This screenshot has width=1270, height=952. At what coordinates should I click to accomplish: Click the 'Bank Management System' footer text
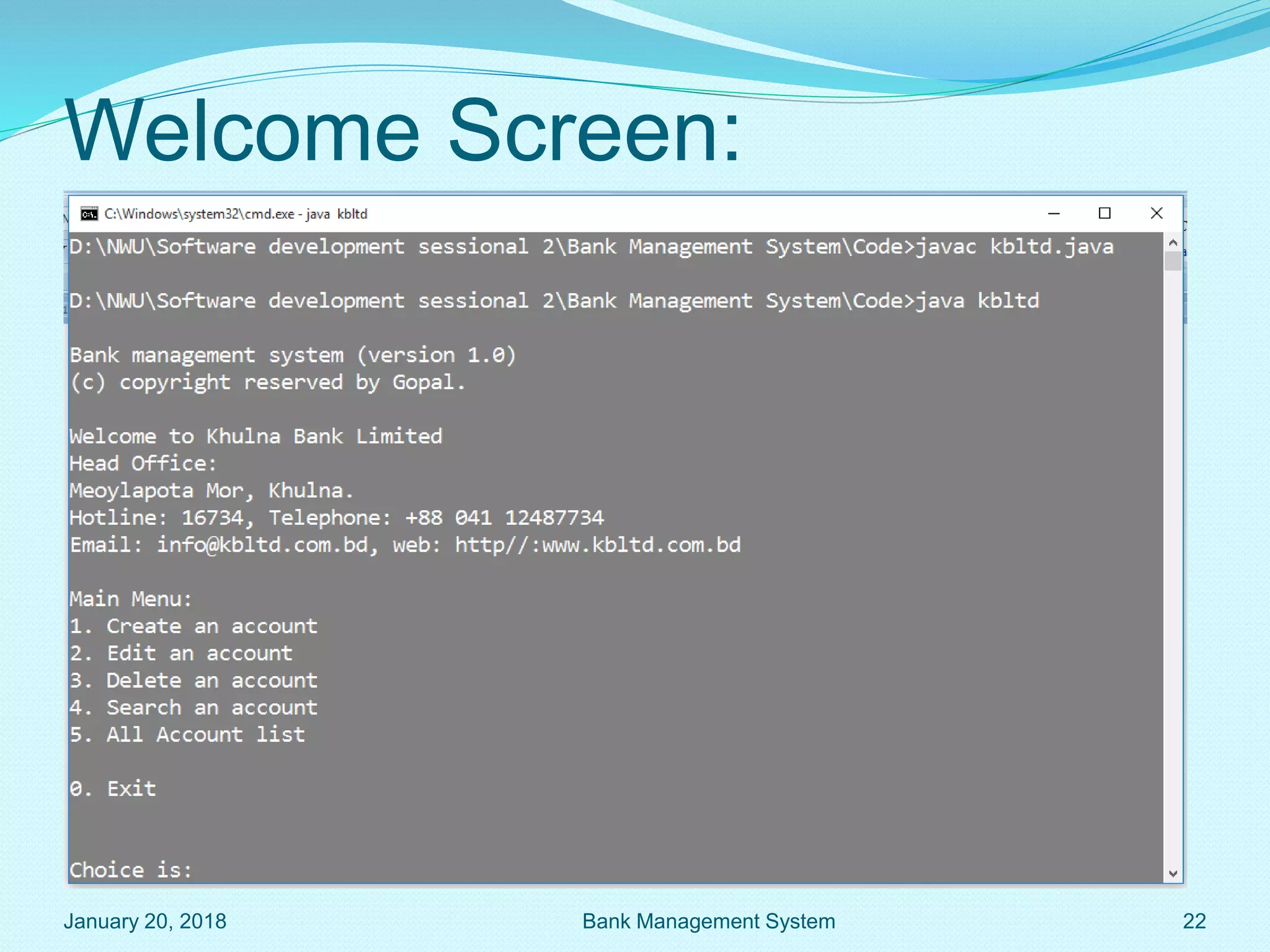tap(709, 922)
